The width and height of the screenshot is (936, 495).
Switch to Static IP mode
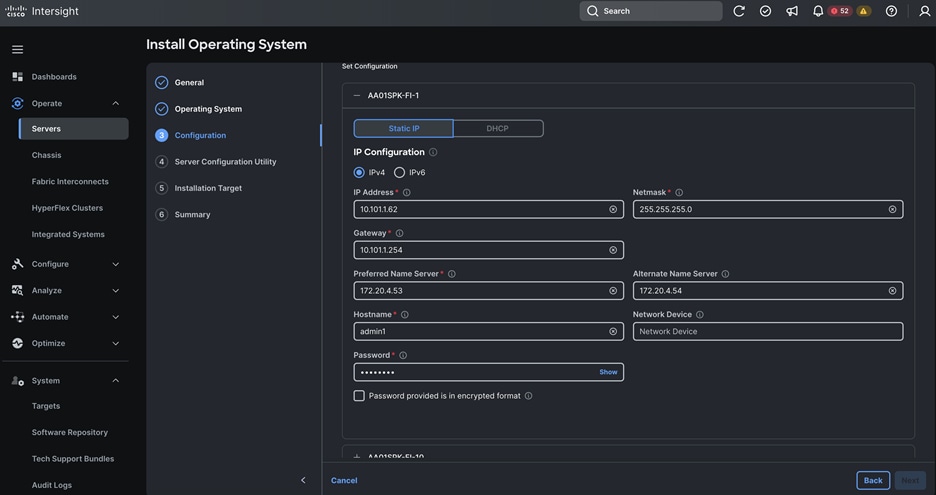point(404,128)
